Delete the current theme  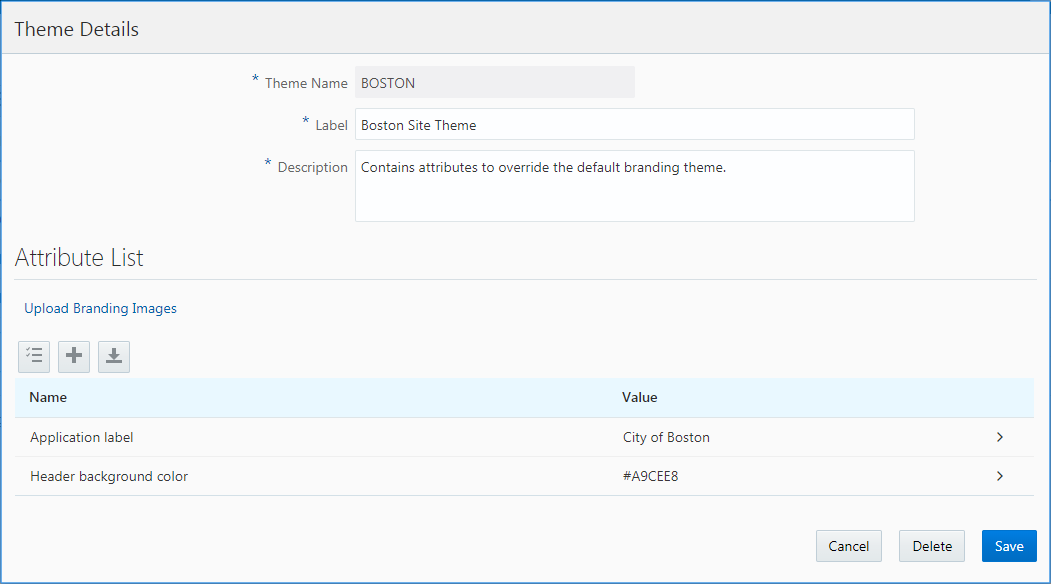931,546
